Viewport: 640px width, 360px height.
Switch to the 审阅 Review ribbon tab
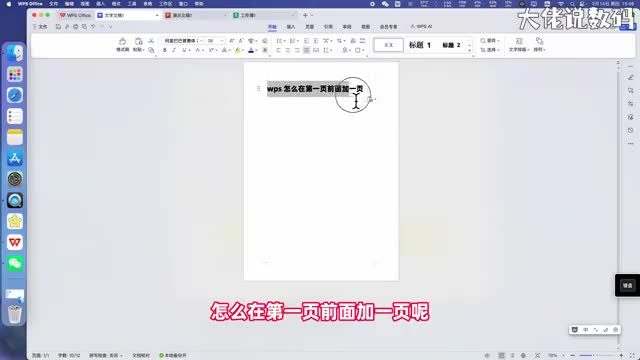click(x=347, y=27)
